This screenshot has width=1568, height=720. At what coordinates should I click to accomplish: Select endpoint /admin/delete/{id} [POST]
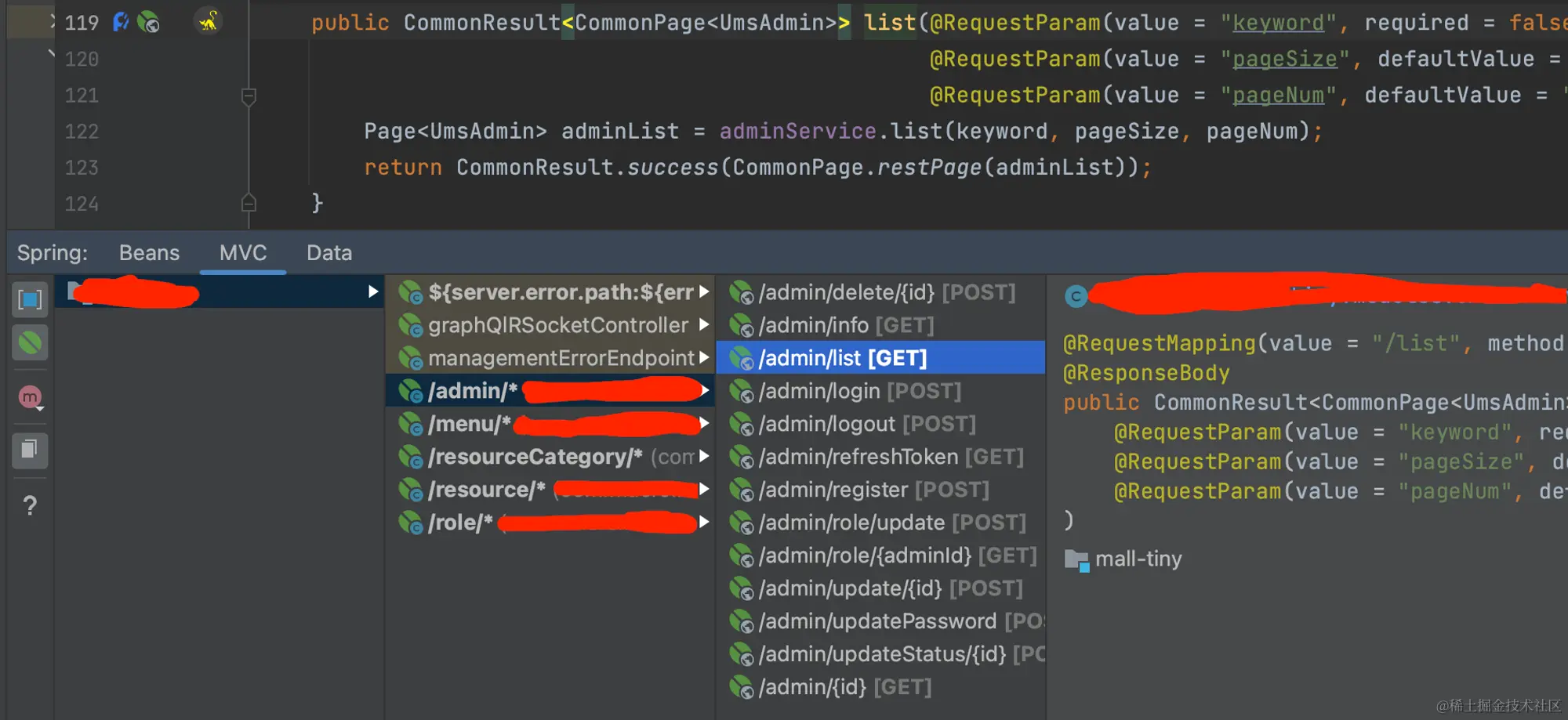coord(880,292)
